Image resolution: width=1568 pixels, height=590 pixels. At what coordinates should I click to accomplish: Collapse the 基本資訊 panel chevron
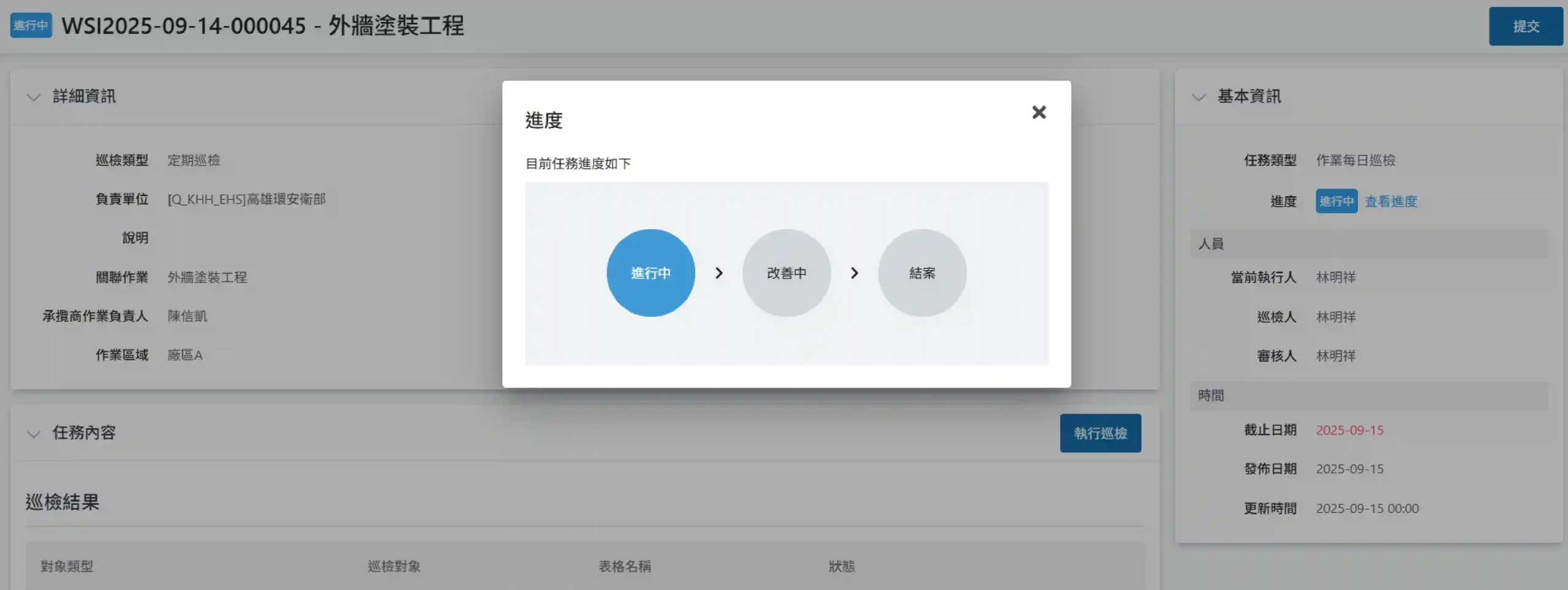tap(1199, 97)
